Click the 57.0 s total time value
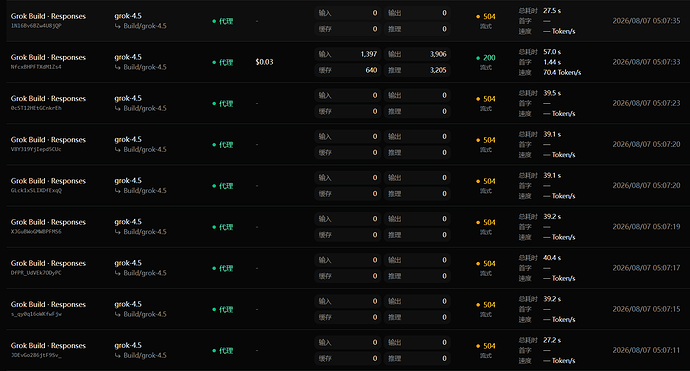The height and width of the screenshot is (371, 690). [552, 52]
